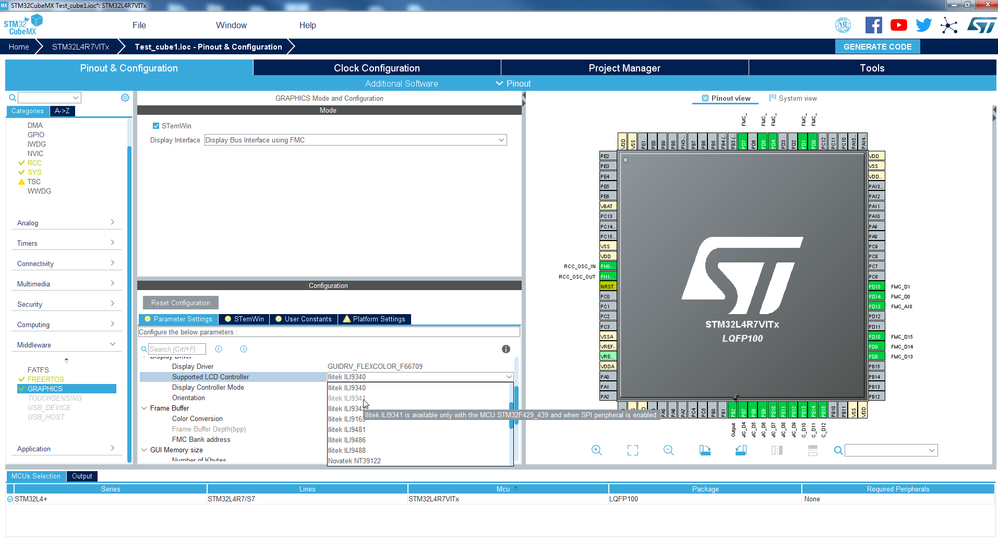This screenshot has width=998, height=540.
Task: Click the Reset Configuration button
Action: click(x=181, y=302)
